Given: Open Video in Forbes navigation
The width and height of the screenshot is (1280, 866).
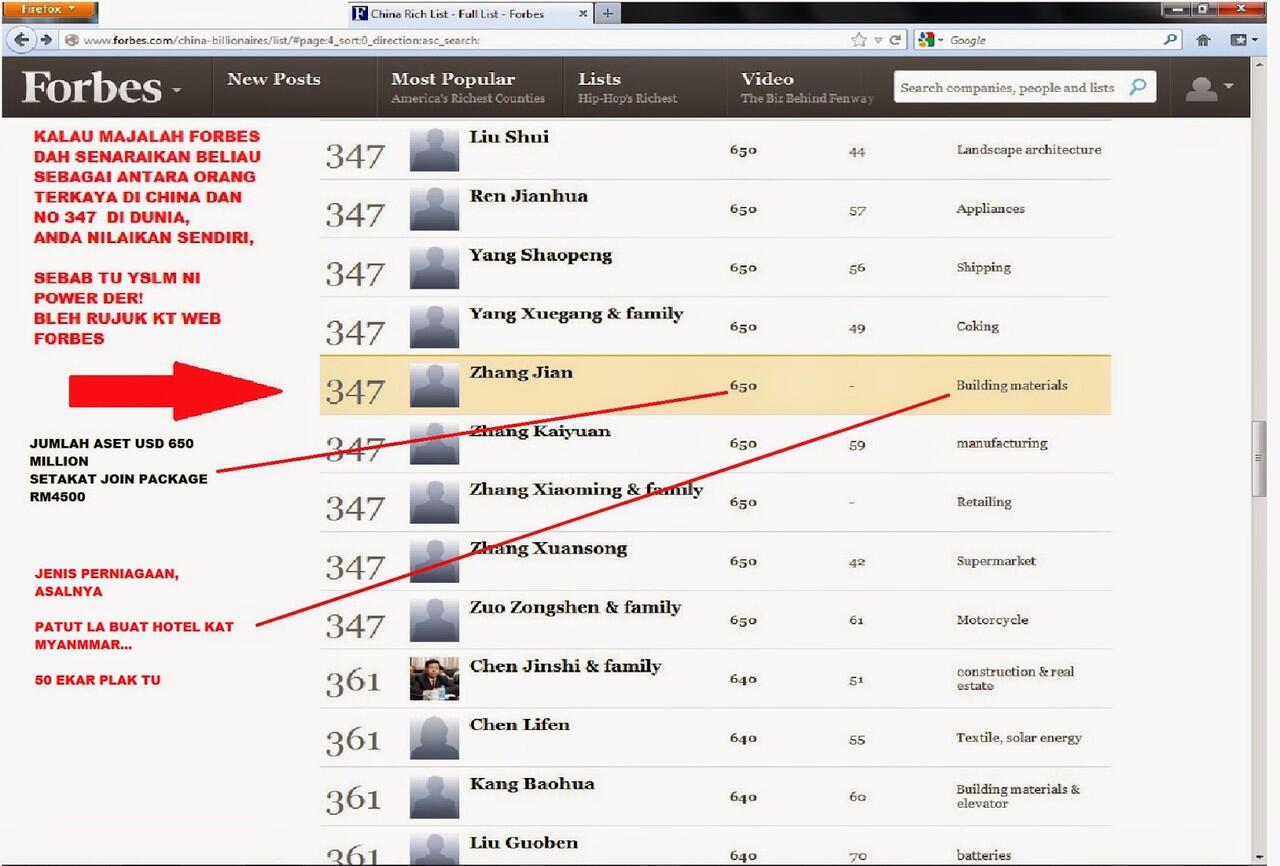Looking at the screenshot, I should coord(767,79).
